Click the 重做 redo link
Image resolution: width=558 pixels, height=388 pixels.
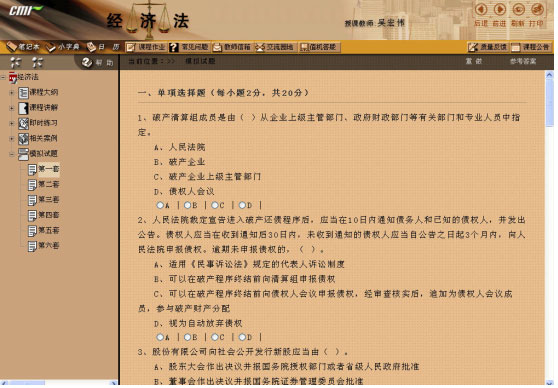[474, 61]
